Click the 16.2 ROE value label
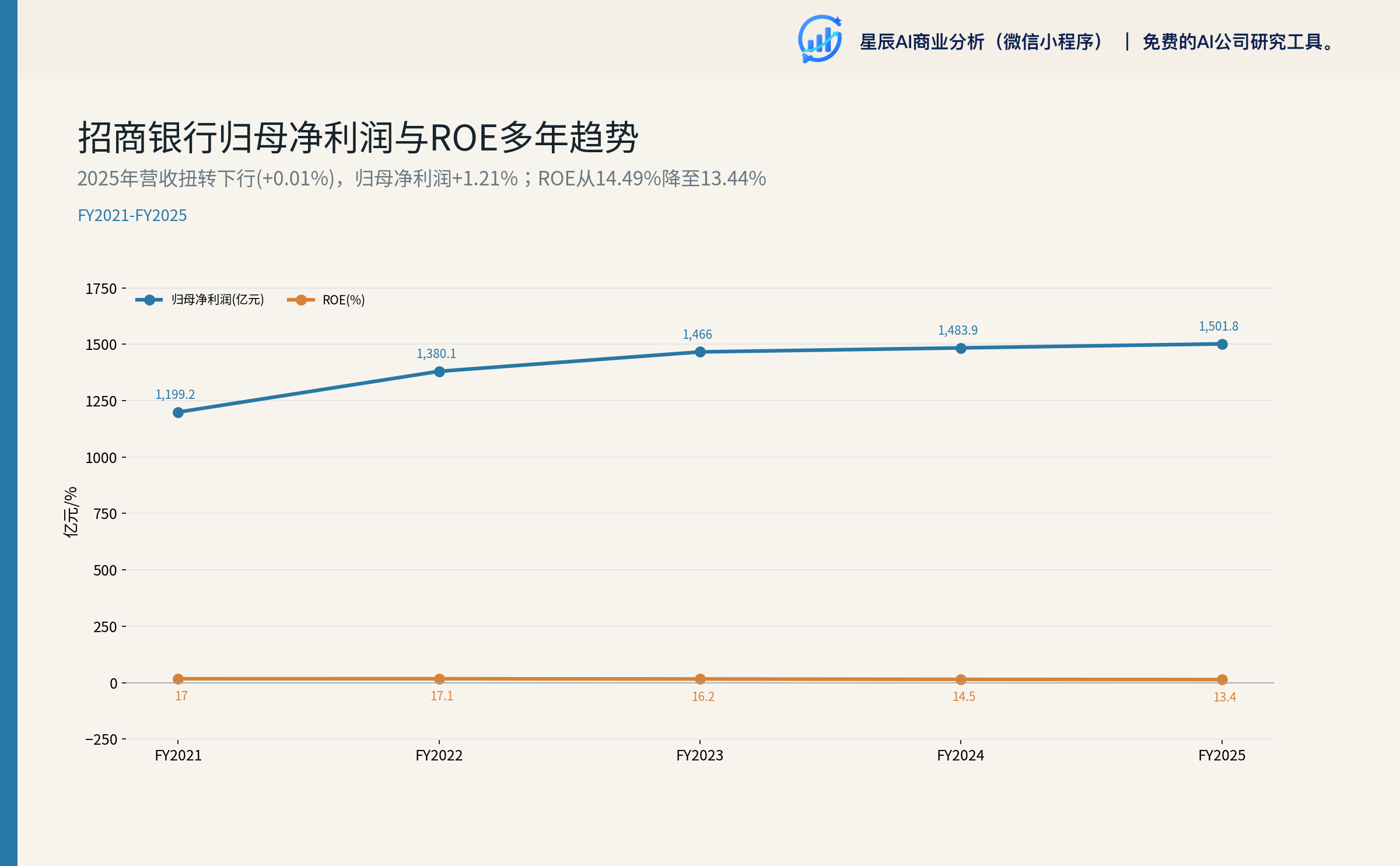1400x866 pixels. click(703, 697)
